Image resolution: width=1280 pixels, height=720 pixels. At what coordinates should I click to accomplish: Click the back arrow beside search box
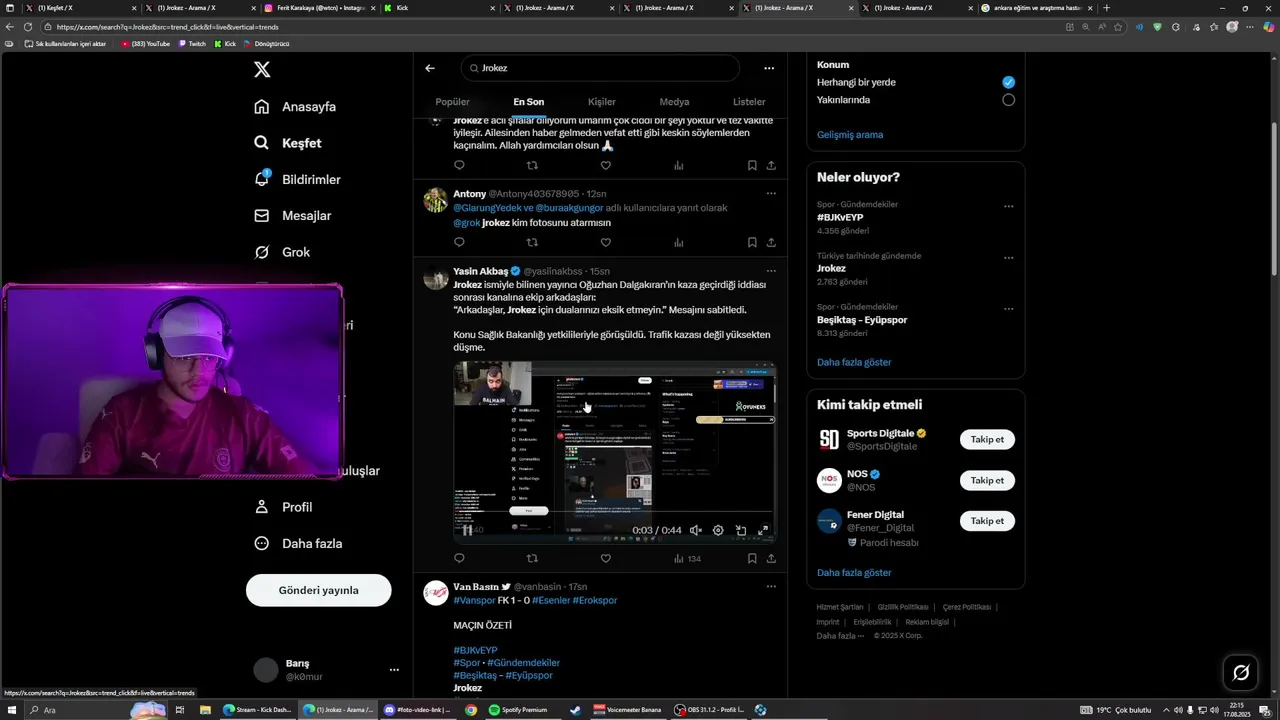click(430, 68)
